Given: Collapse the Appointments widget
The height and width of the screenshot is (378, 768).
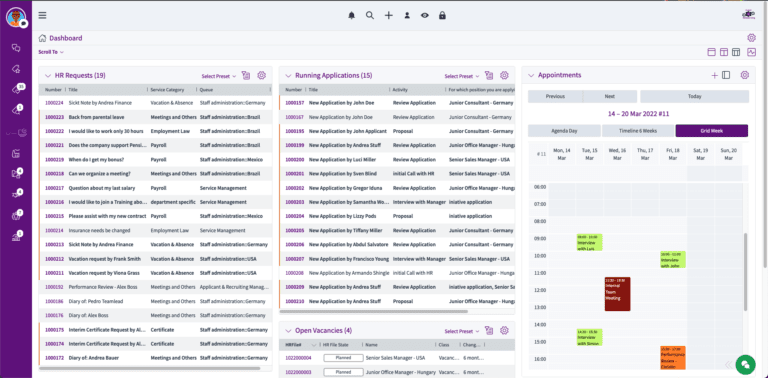Looking at the screenshot, I should click(x=530, y=75).
